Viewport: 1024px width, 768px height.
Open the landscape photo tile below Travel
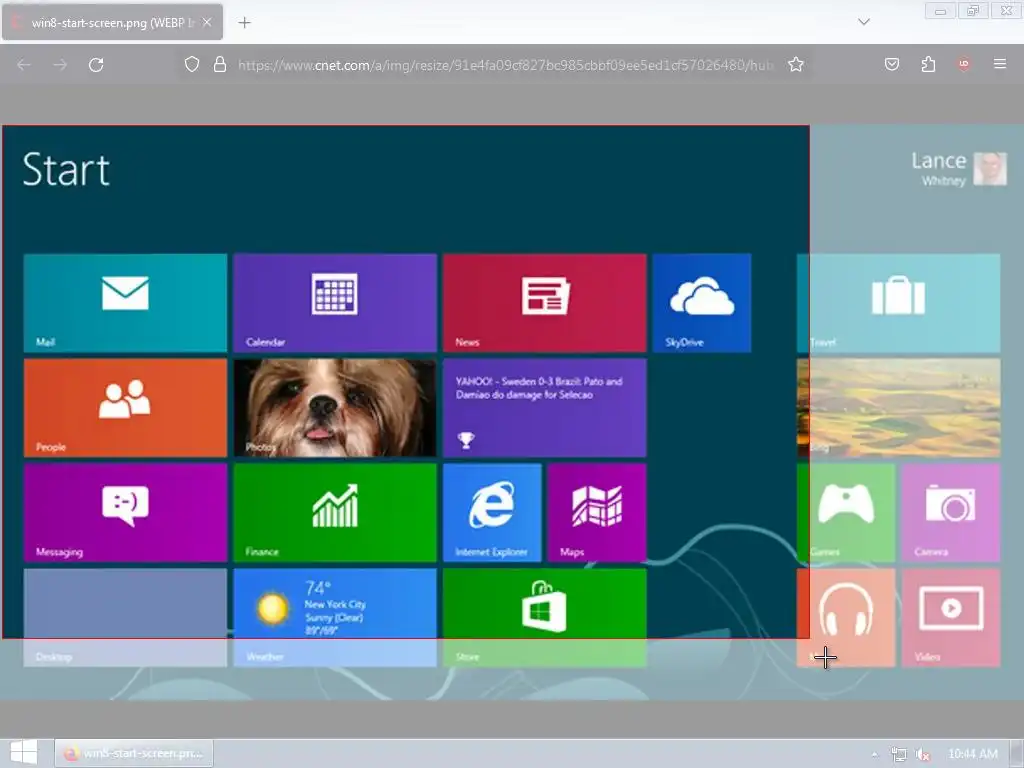899,408
